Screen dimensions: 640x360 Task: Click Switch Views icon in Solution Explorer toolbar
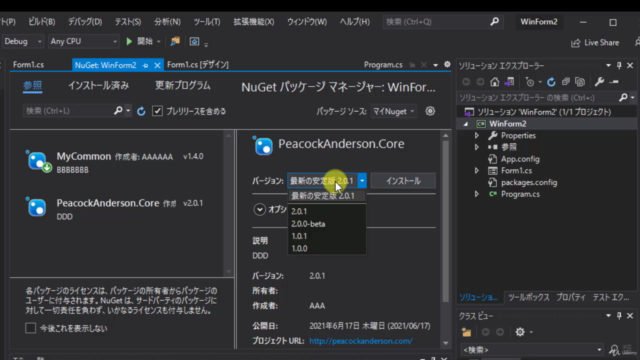pyautogui.click(x=509, y=82)
